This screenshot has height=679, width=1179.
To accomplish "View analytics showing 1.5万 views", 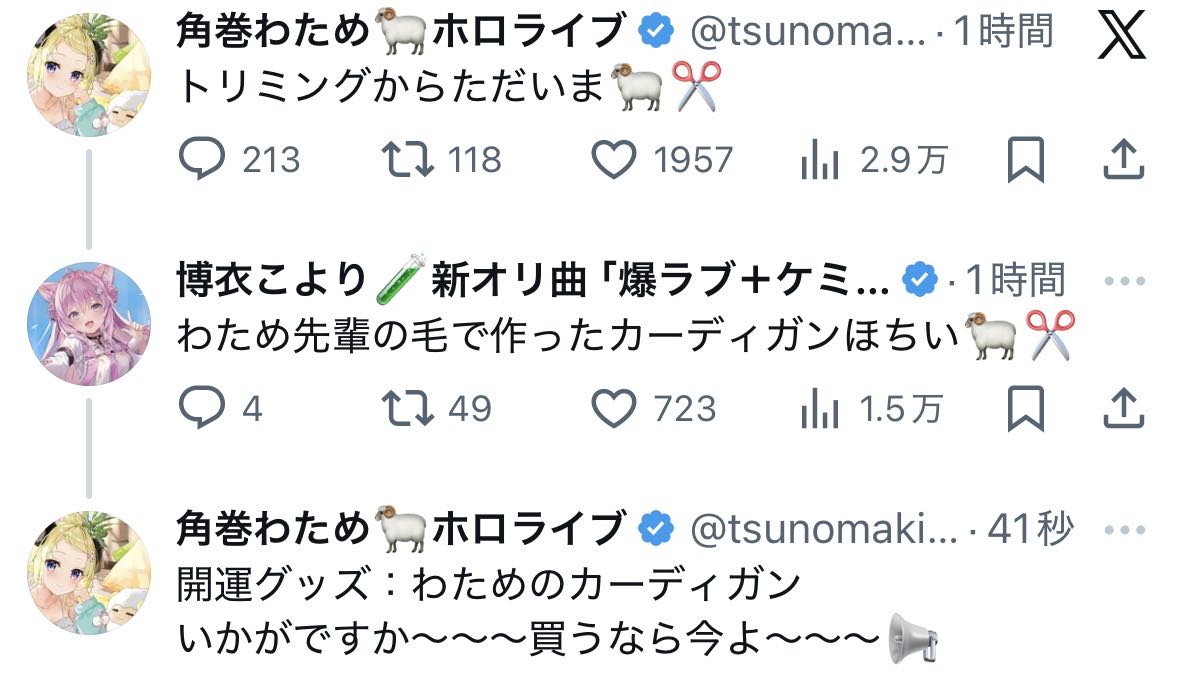I will tap(819, 408).
